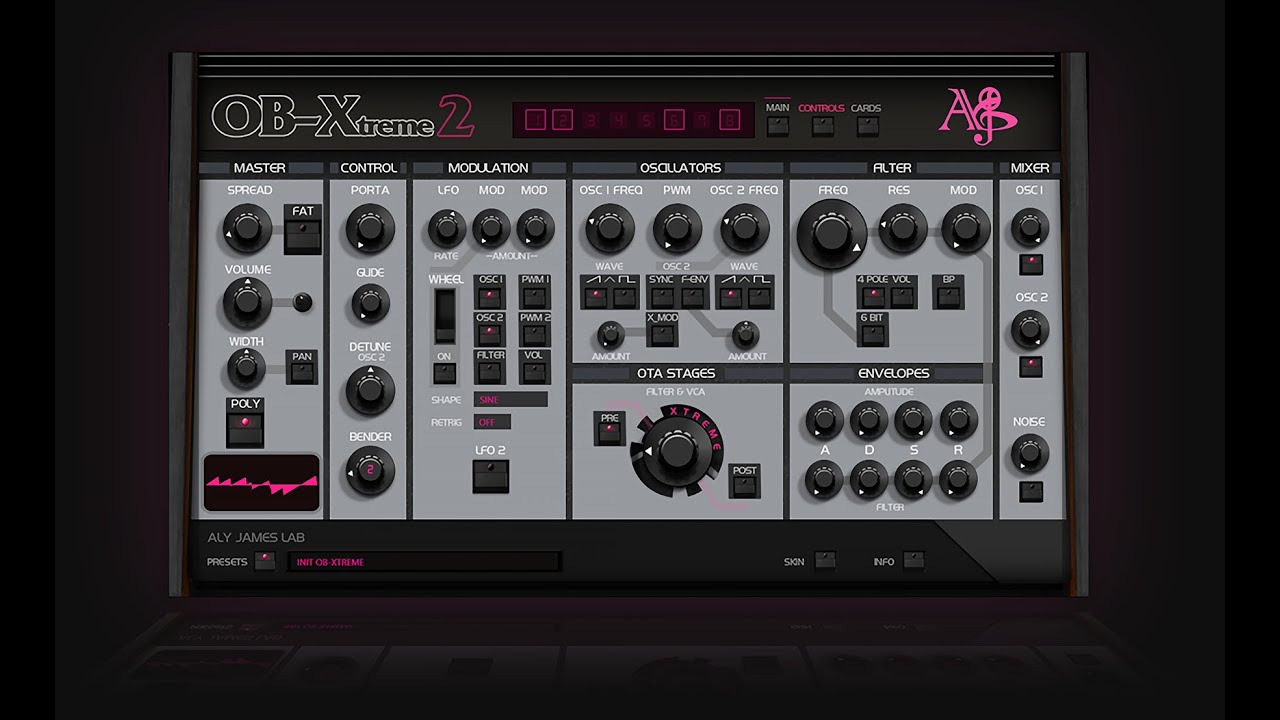Enable the mixer NOISE button

tap(1030, 491)
